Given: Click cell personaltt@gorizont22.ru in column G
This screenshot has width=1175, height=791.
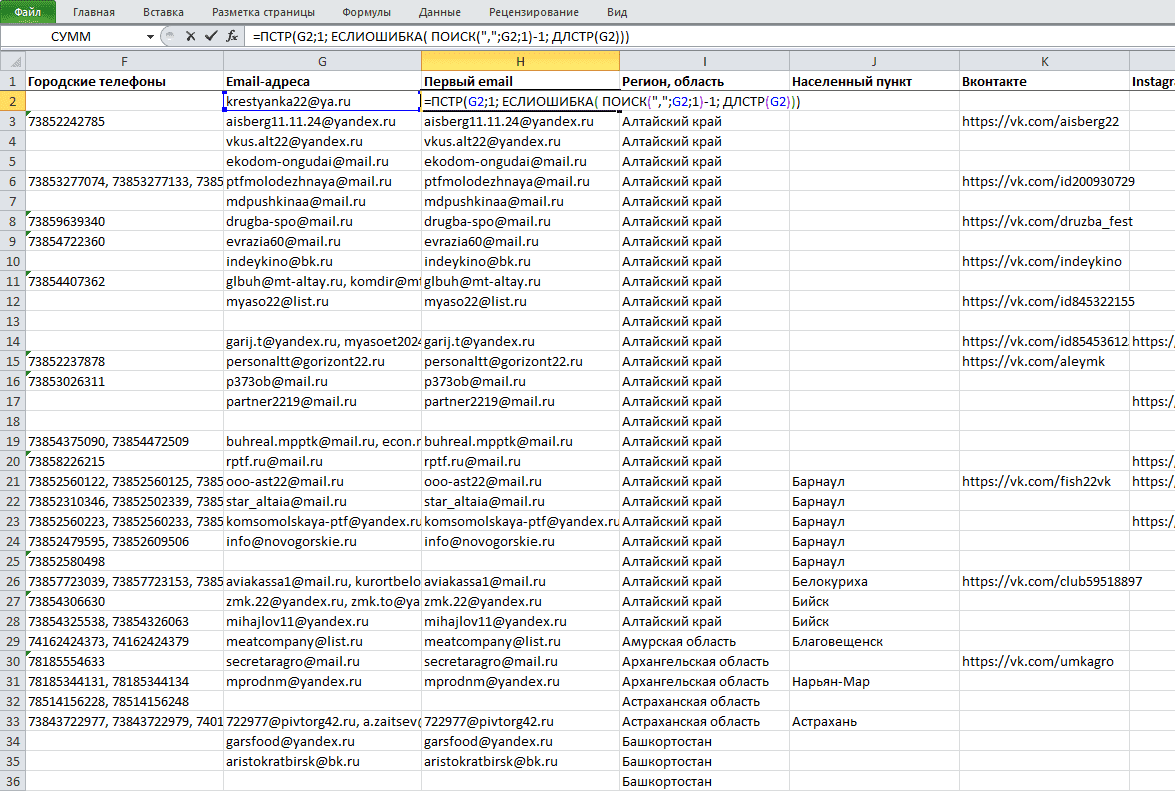Looking at the screenshot, I should click(322, 361).
